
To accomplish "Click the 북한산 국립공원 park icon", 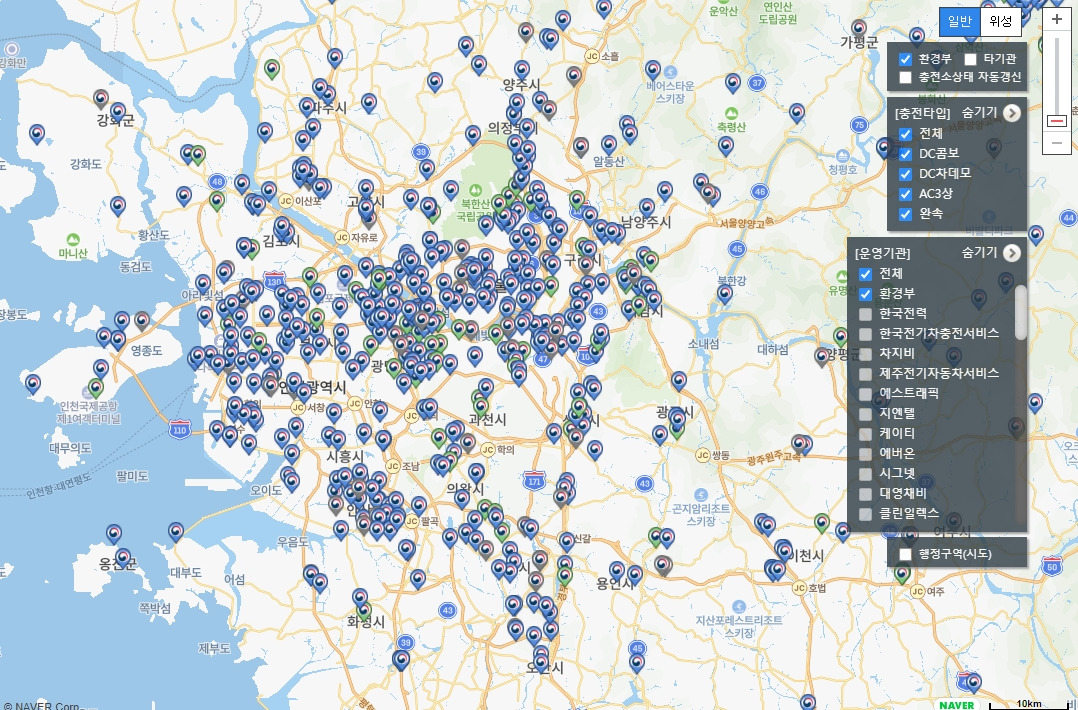I will point(474,190).
